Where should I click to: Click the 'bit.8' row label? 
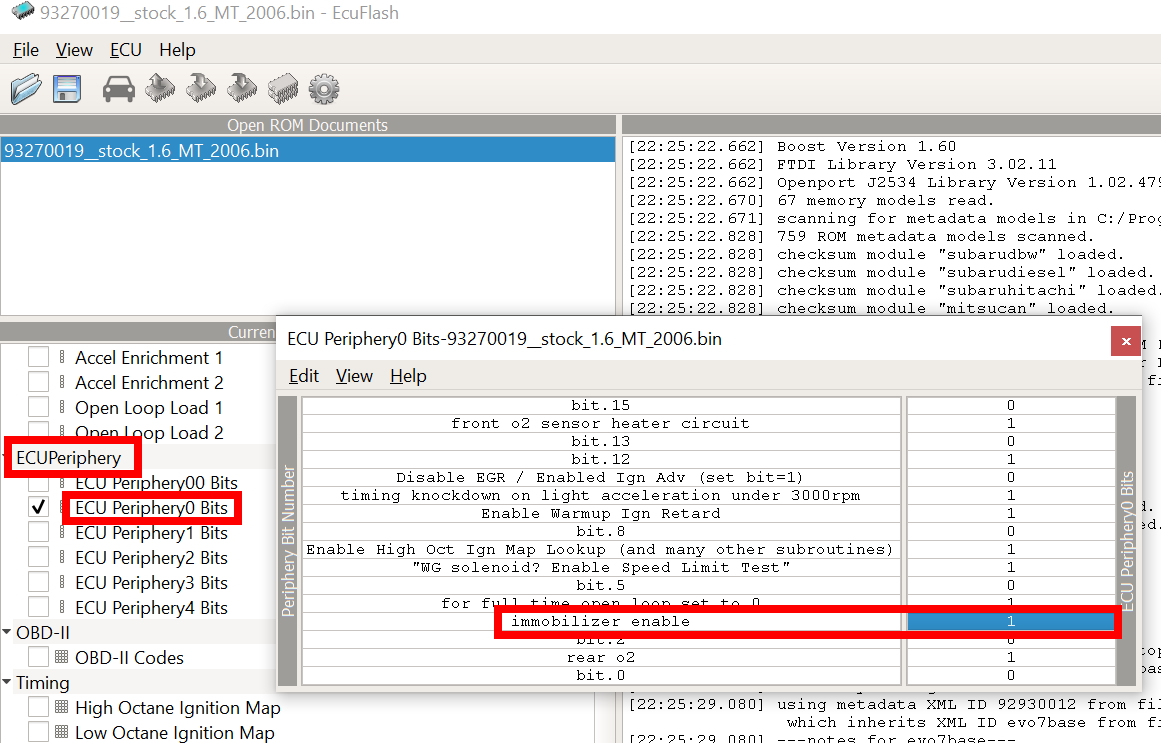[x=600, y=531]
